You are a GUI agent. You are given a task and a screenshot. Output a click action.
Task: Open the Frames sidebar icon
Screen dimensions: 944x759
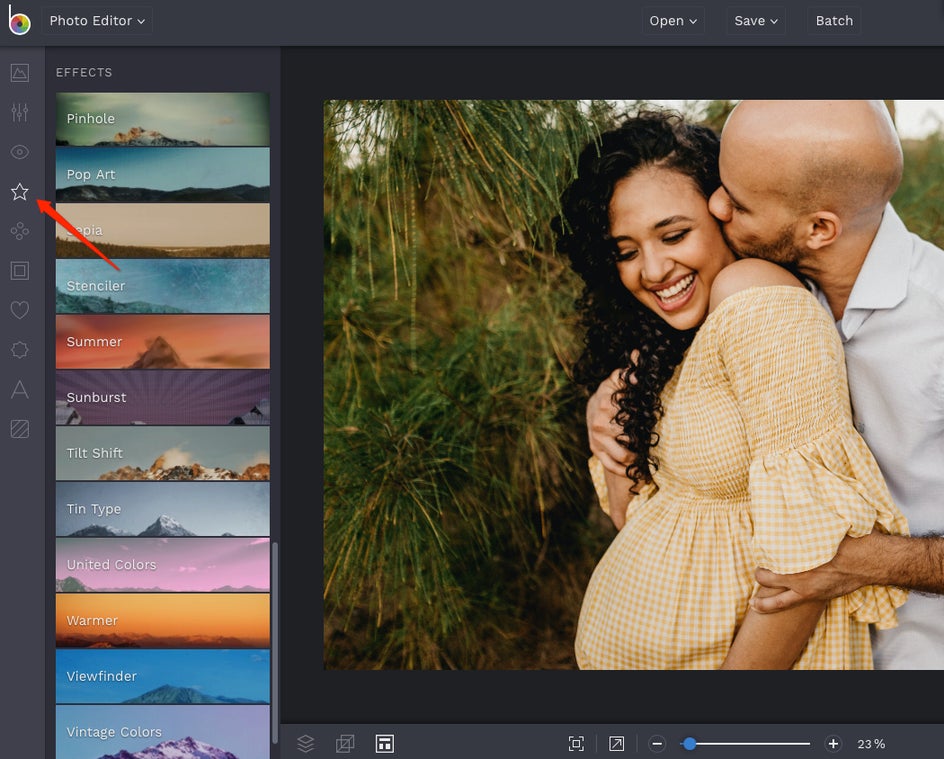coord(20,271)
